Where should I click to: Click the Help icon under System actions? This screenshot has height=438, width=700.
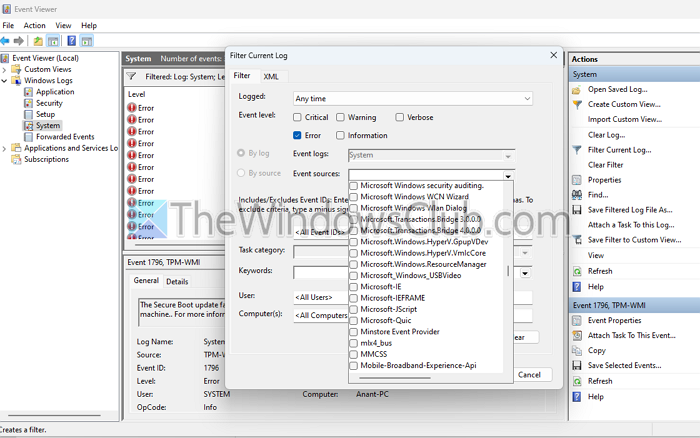[577, 287]
